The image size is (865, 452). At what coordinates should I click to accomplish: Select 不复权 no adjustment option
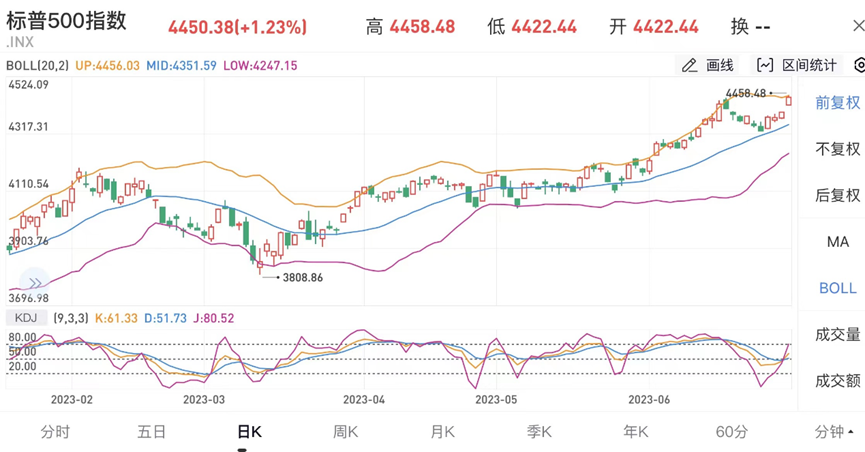(837, 149)
